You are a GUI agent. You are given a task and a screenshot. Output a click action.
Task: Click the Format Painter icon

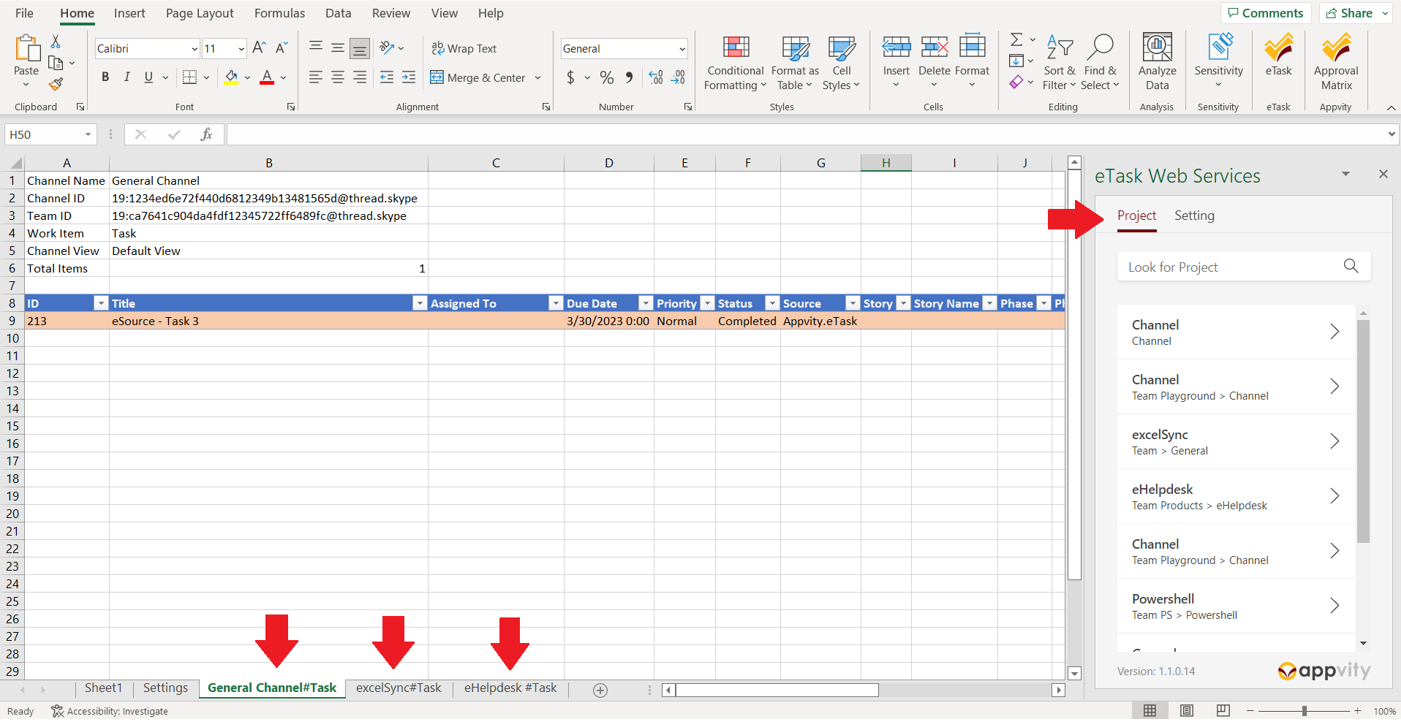pos(56,84)
